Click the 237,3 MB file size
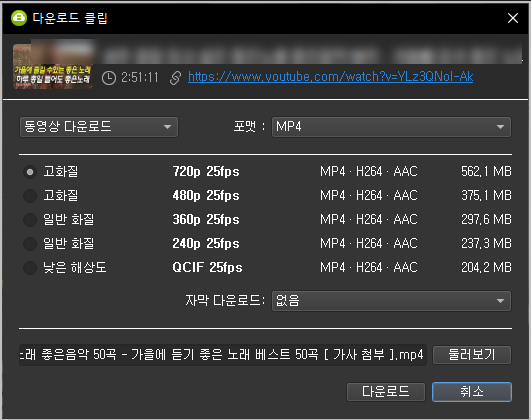Screen dimensions: 531x420 [x=486, y=243]
